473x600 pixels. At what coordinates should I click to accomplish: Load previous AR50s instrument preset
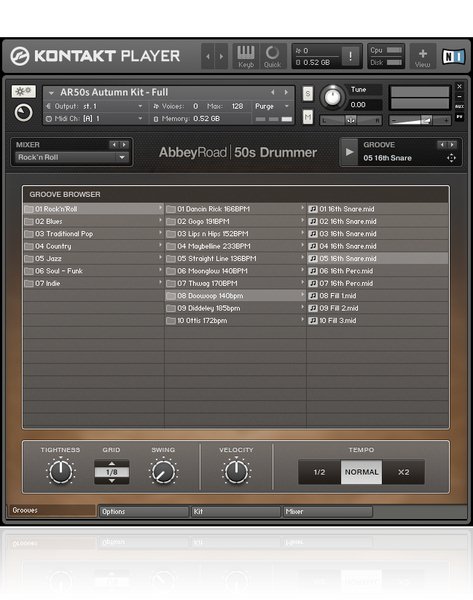pyautogui.click(x=272, y=92)
